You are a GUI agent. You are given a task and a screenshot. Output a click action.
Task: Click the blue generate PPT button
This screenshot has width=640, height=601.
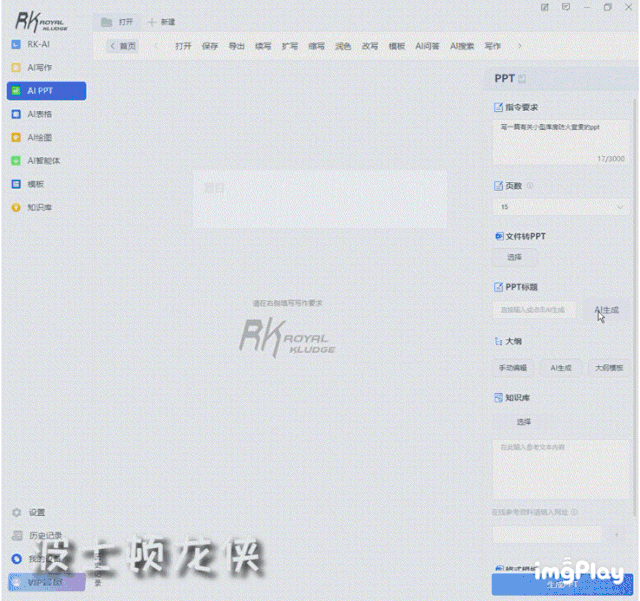[562, 585]
